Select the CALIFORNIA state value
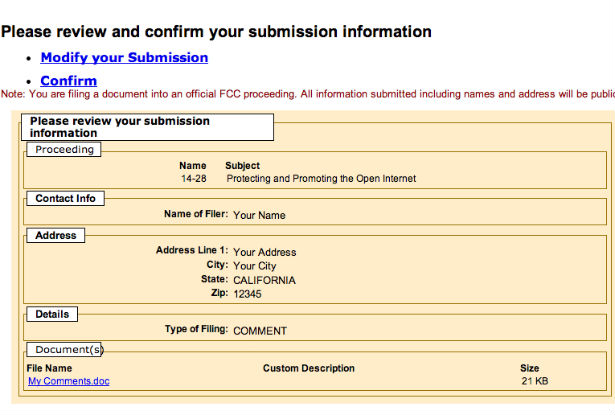The width and height of the screenshot is (615, 415). coord(264,281)
